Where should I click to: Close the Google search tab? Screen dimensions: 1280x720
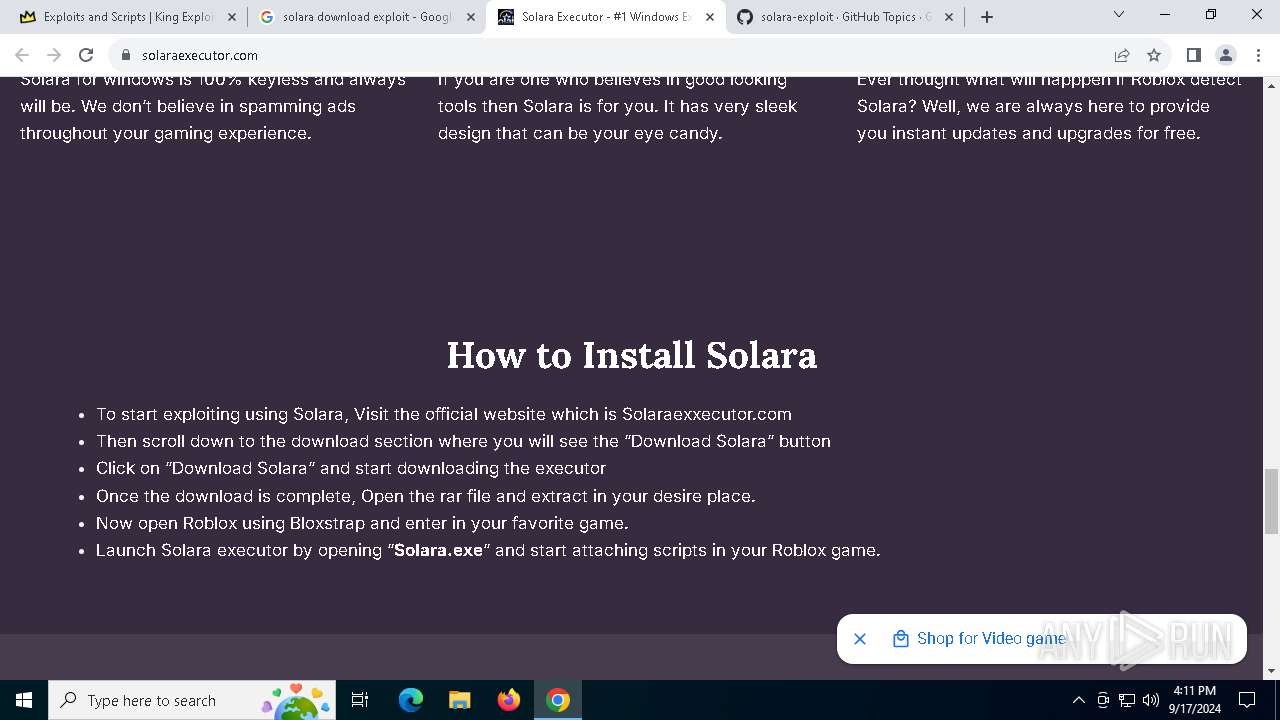click(471, 17)
